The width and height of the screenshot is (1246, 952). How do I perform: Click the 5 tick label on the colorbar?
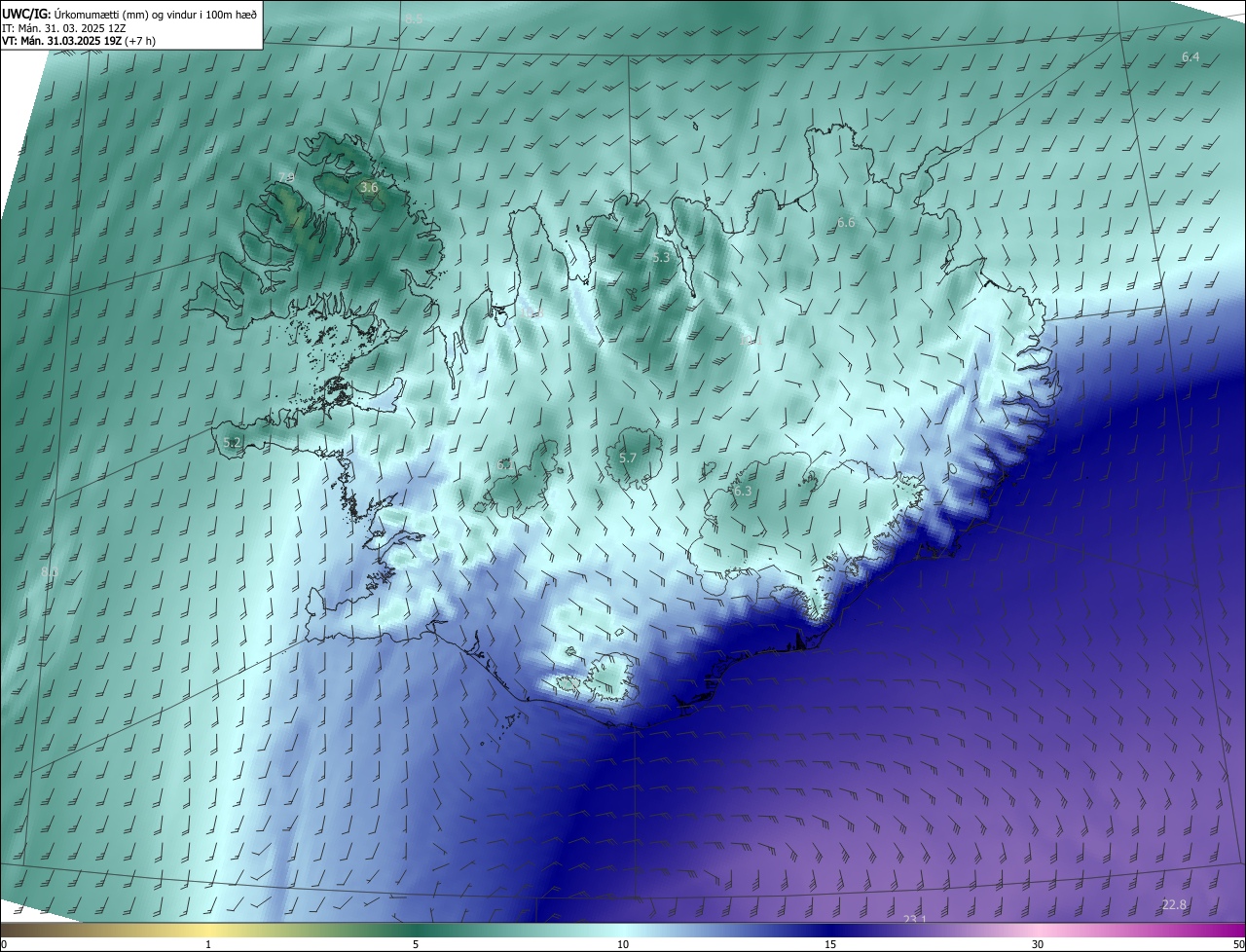click(416, 944)
